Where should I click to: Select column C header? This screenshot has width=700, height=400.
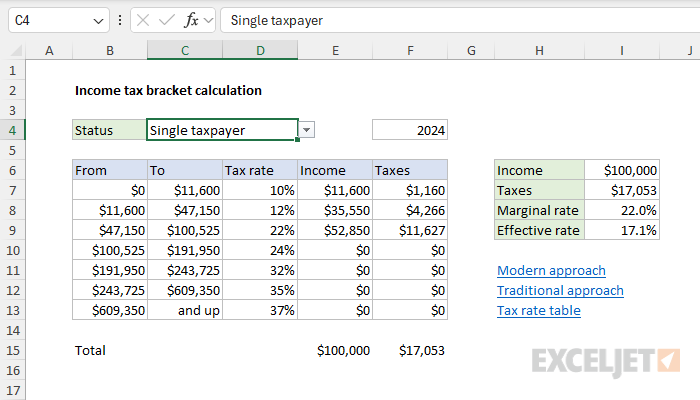tap(185, 50)
